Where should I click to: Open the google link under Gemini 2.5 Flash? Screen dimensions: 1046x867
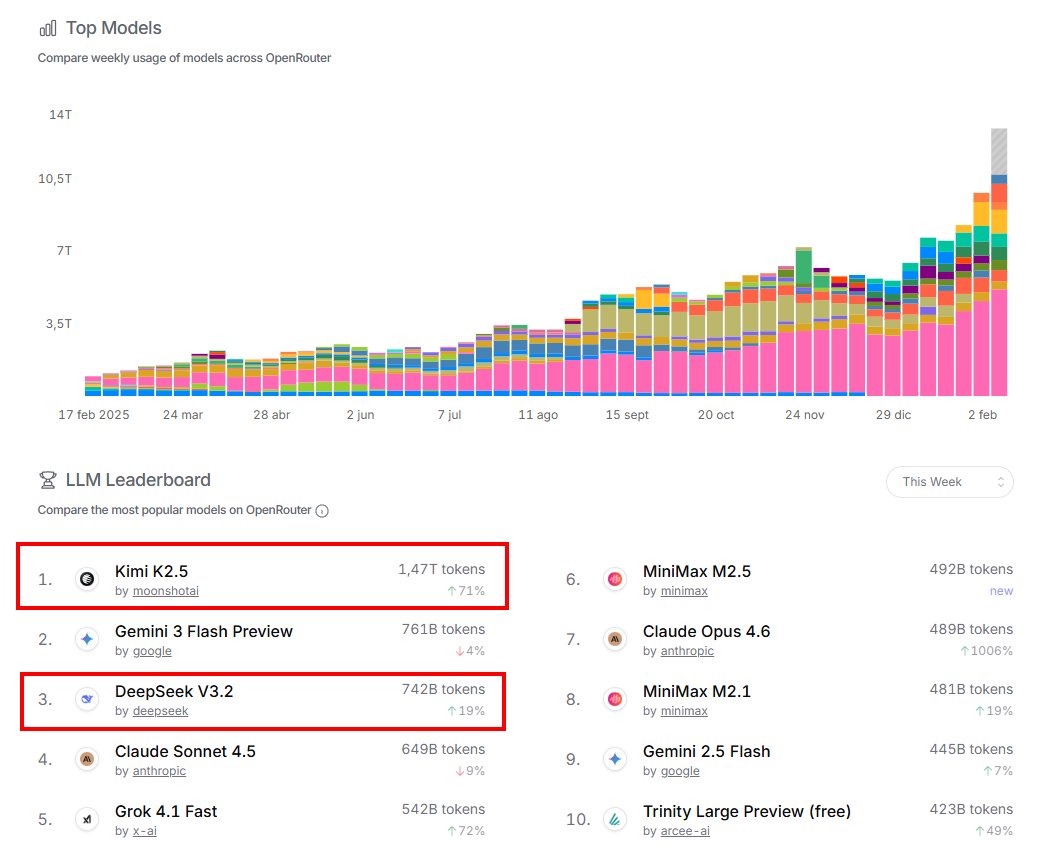[680, 771]
